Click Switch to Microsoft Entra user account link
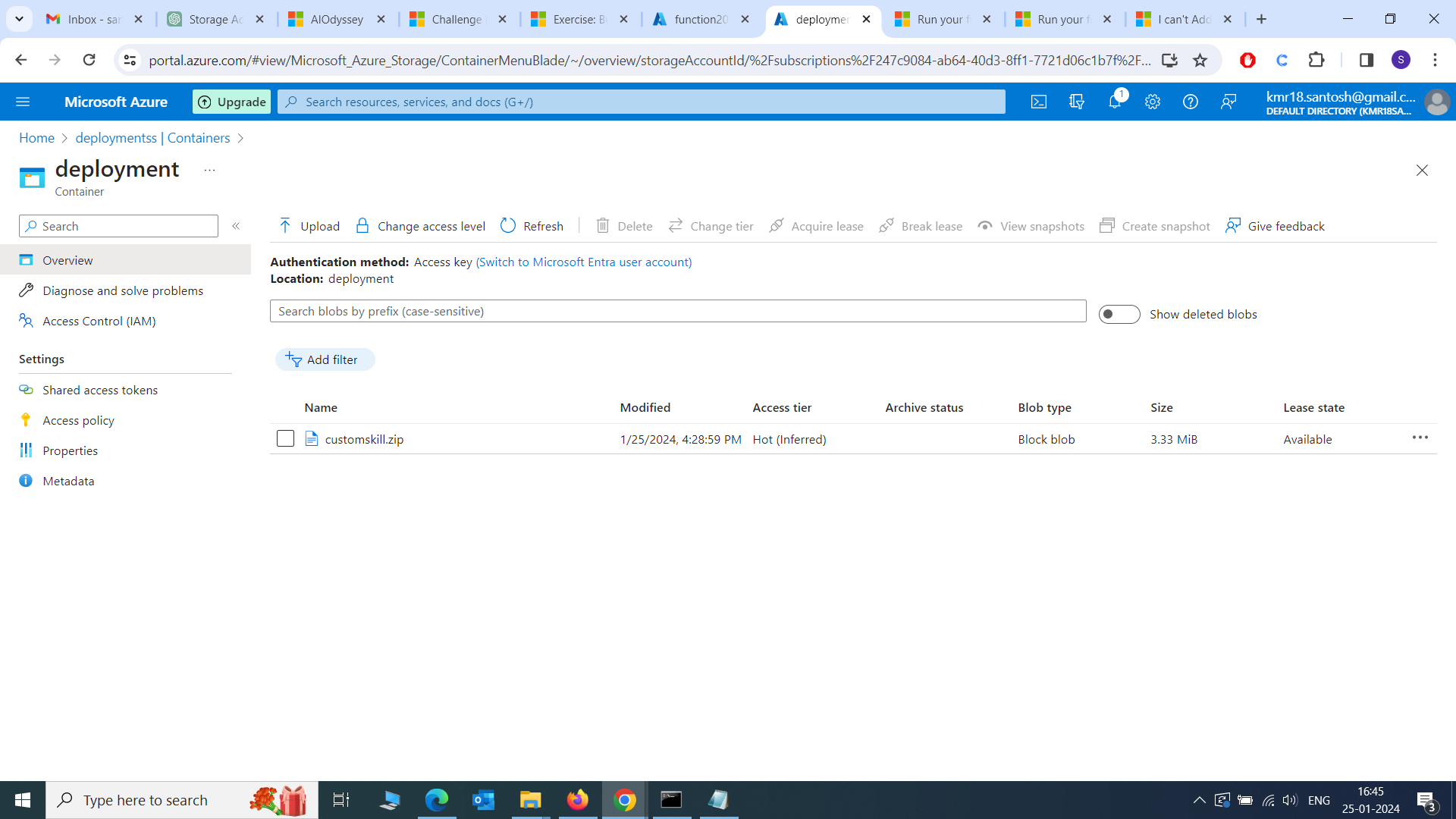The height and width of the screenshot is (819, 1456). pos(583,262)
